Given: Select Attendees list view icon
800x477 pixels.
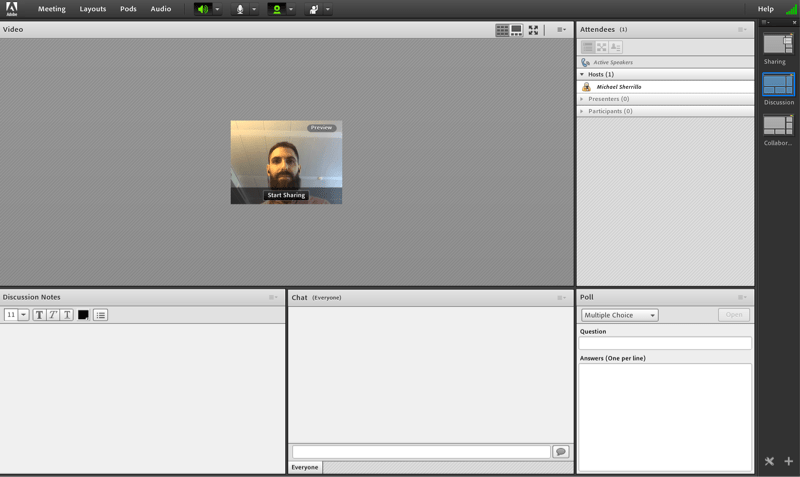Looking at the screenshot, I should (x=588, y=47).
